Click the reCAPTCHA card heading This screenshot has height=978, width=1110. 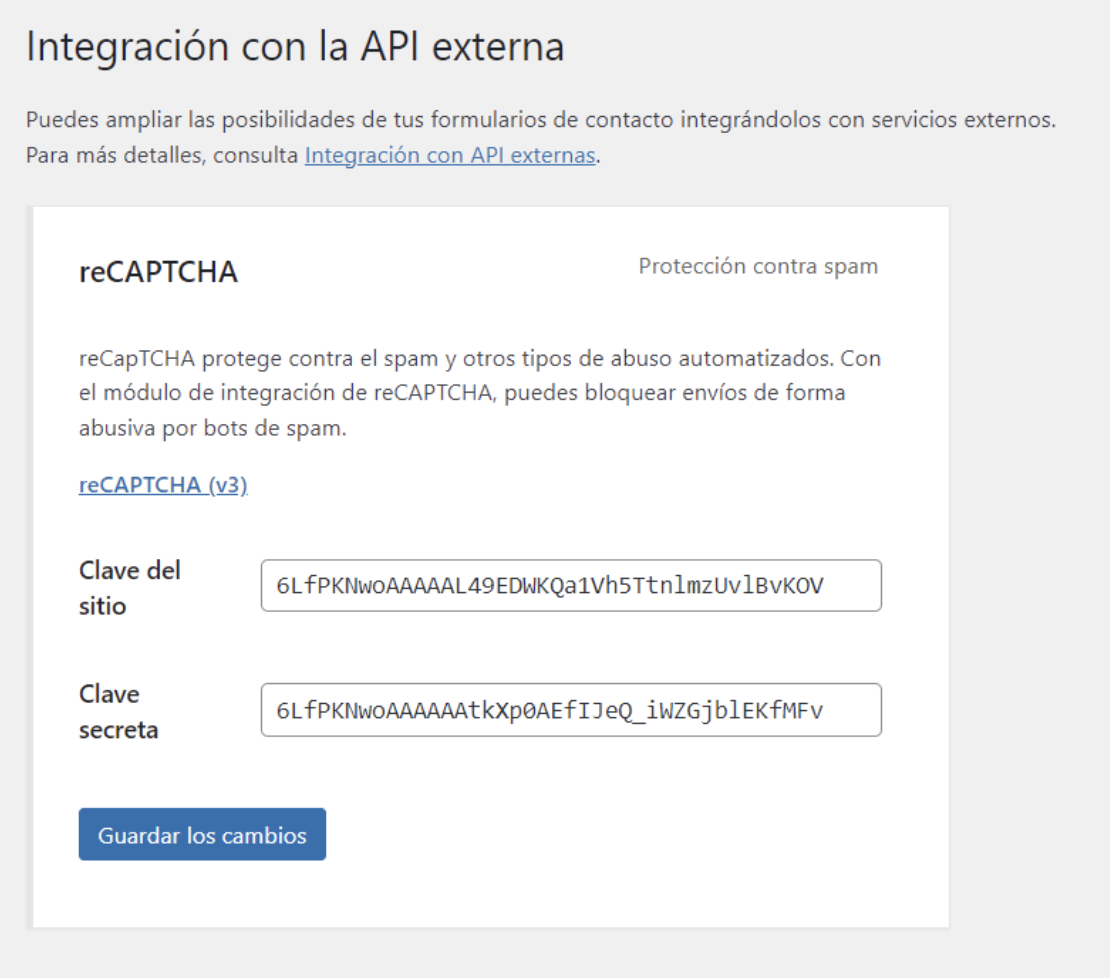coord(159,272)
